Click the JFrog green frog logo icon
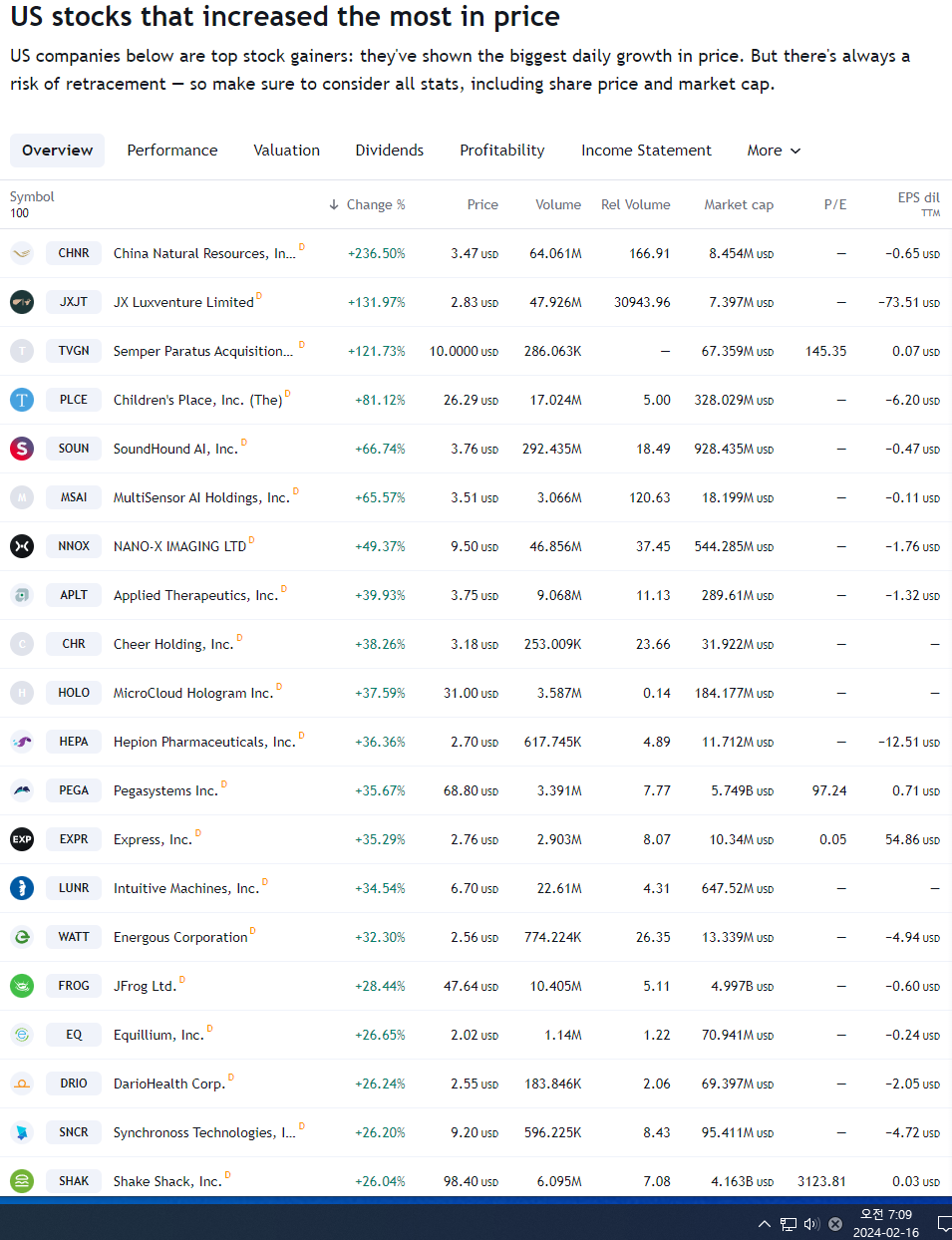 [x=22, y=986]
